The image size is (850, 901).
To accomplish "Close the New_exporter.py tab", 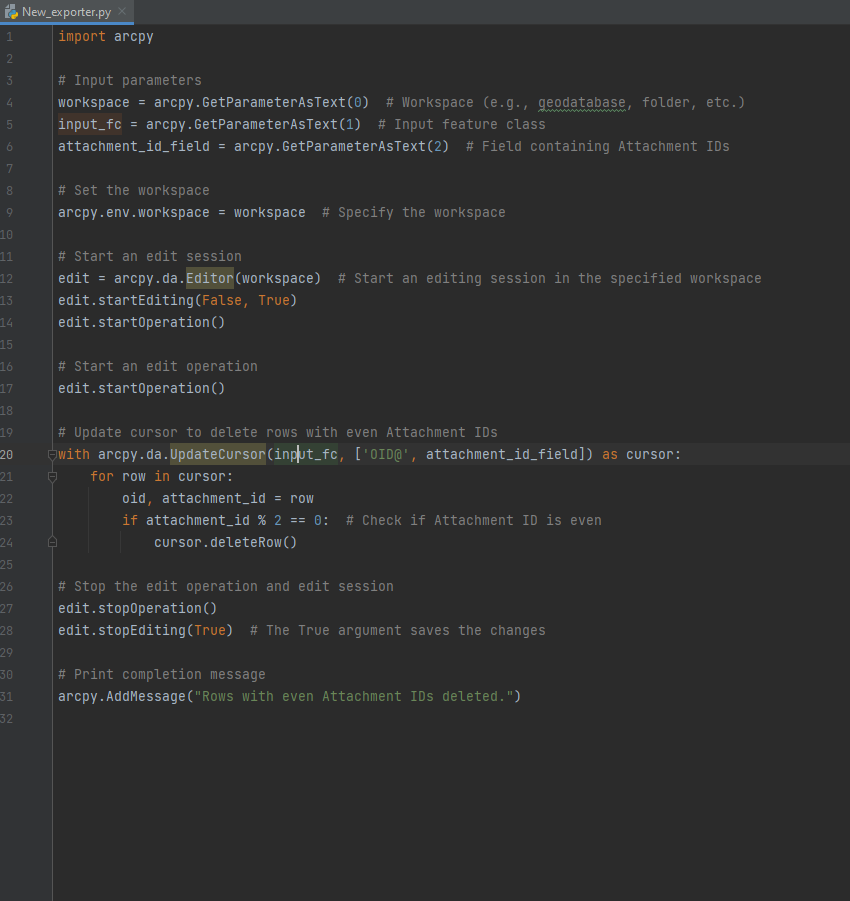I will 122,11.
